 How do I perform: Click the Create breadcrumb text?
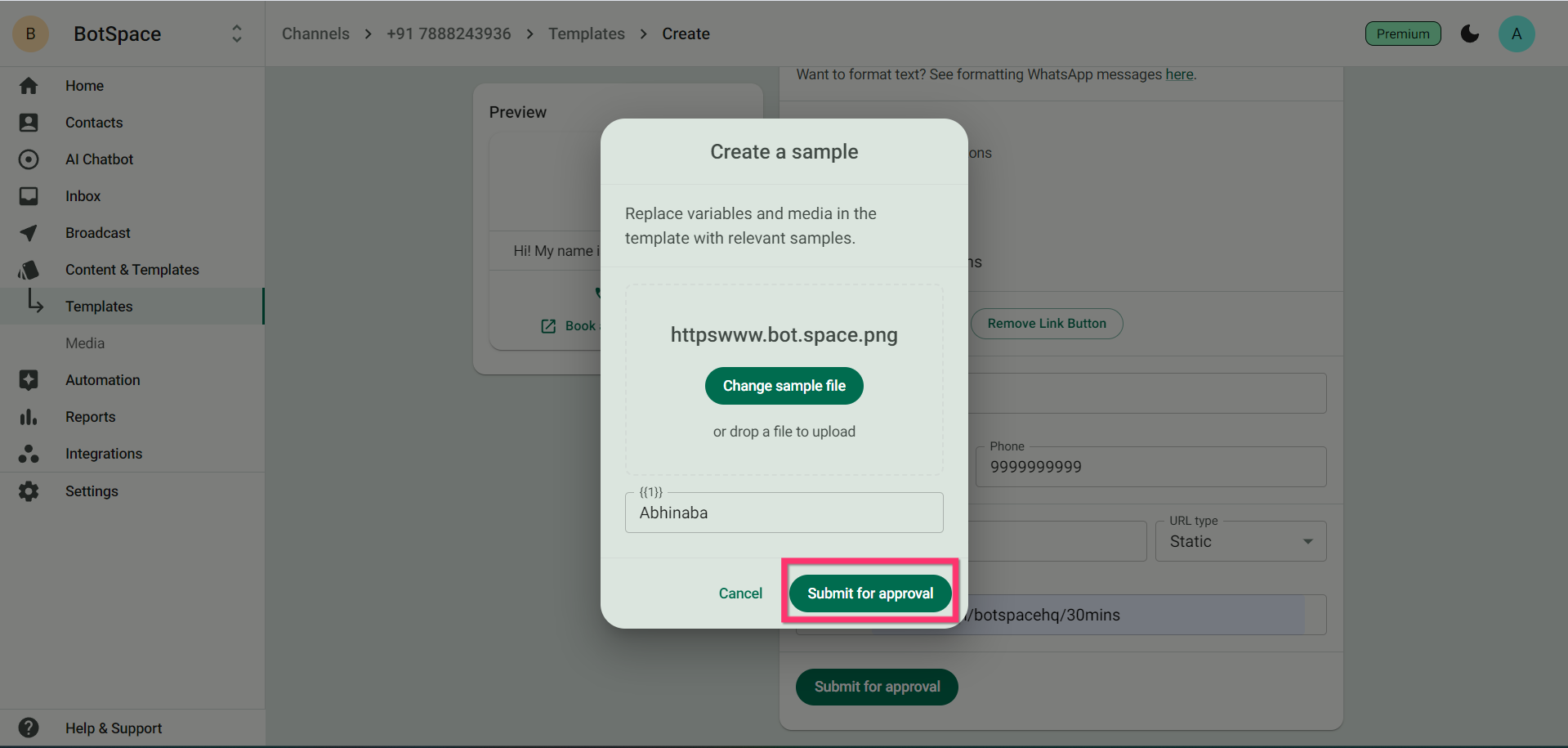tap(686, 34)
